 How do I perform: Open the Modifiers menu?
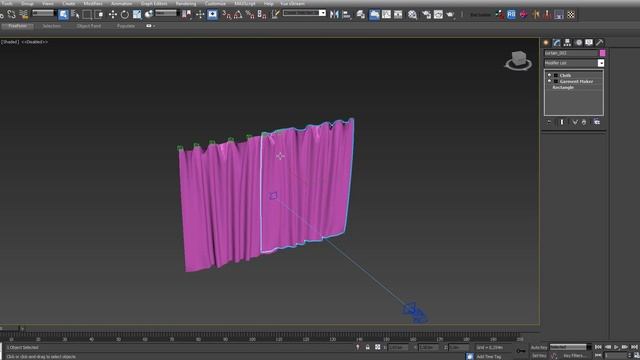tap(93, 3)
